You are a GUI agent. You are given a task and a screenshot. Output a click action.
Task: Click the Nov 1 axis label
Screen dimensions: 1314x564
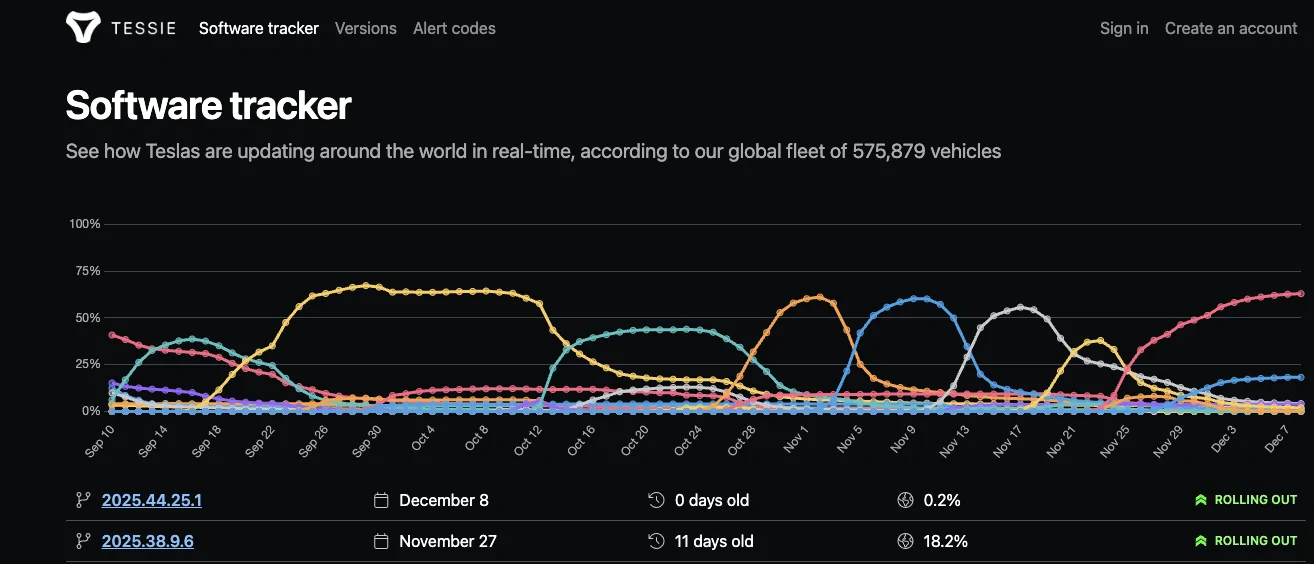[798, 438]
